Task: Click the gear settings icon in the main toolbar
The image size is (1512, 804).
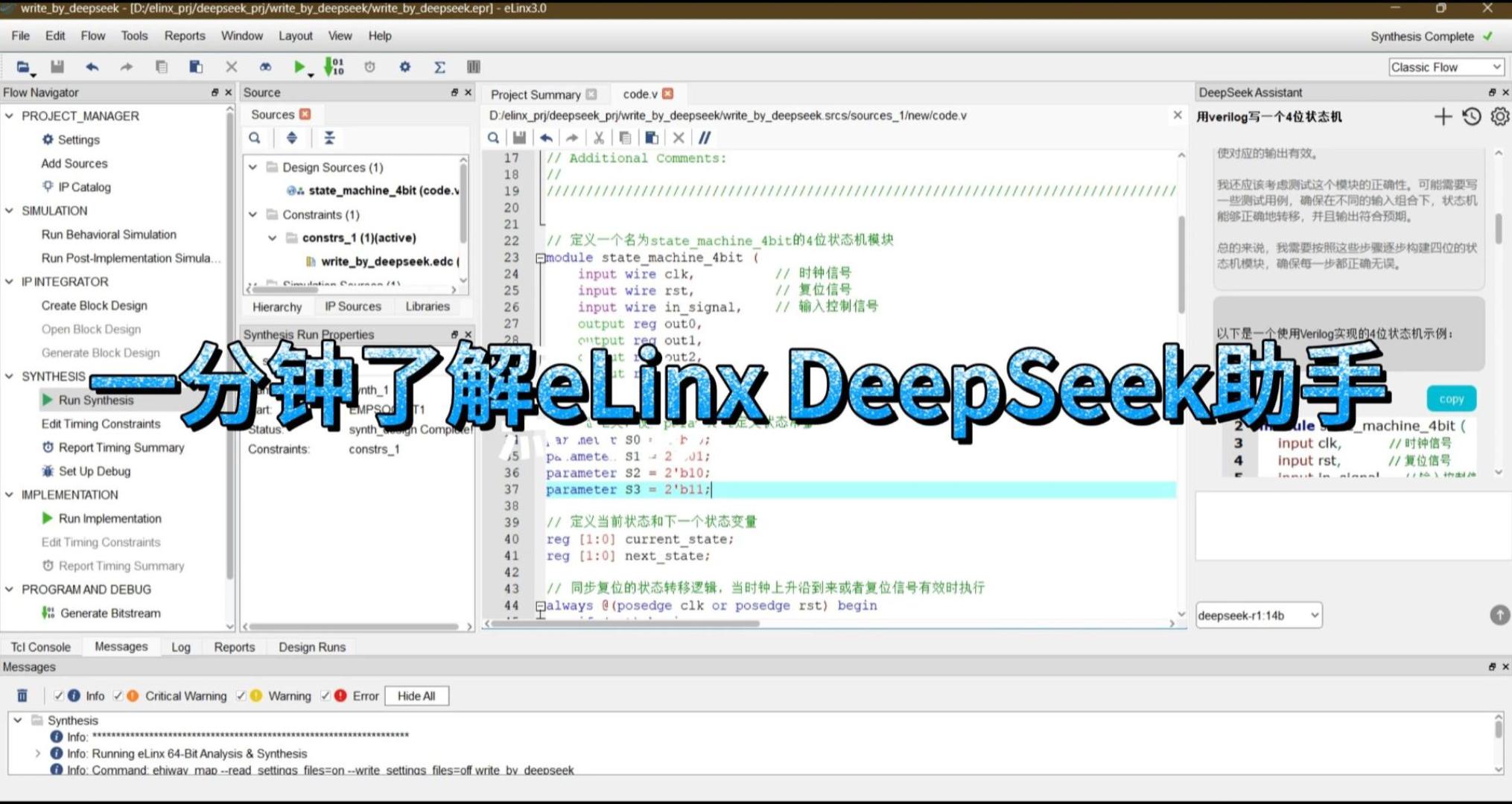Action: (404, 67)
